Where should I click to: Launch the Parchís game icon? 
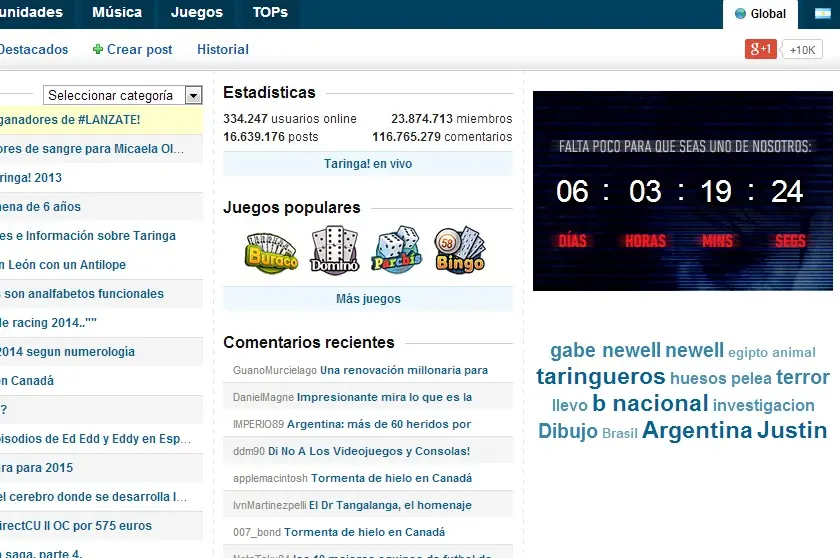[397, 250]
